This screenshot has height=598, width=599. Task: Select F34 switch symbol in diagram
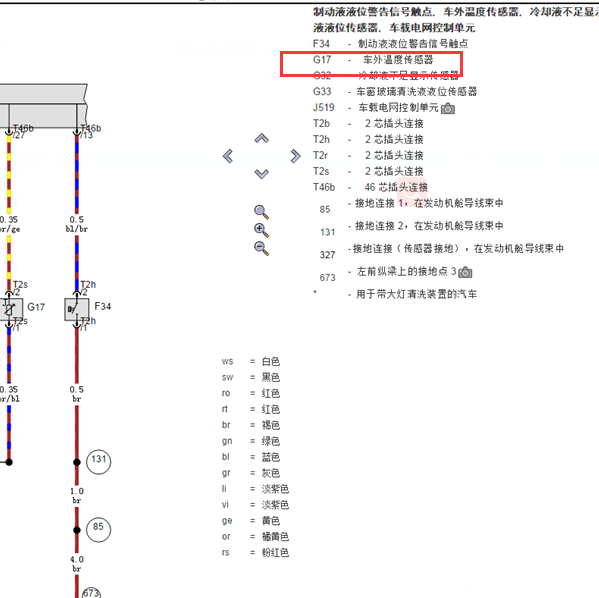tap(76, 310)
